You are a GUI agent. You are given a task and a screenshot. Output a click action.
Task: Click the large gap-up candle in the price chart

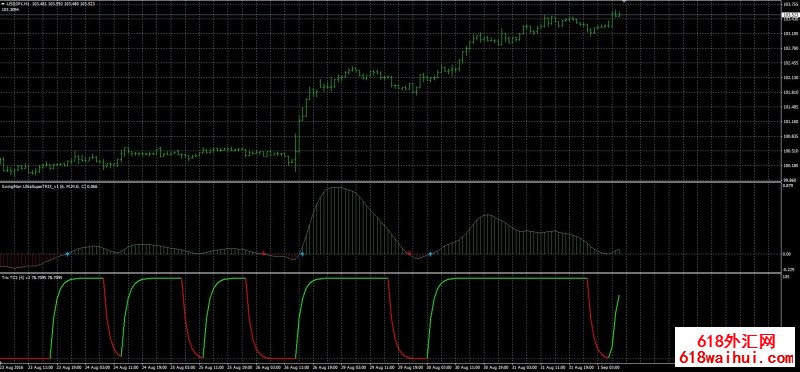click(296, 152)
